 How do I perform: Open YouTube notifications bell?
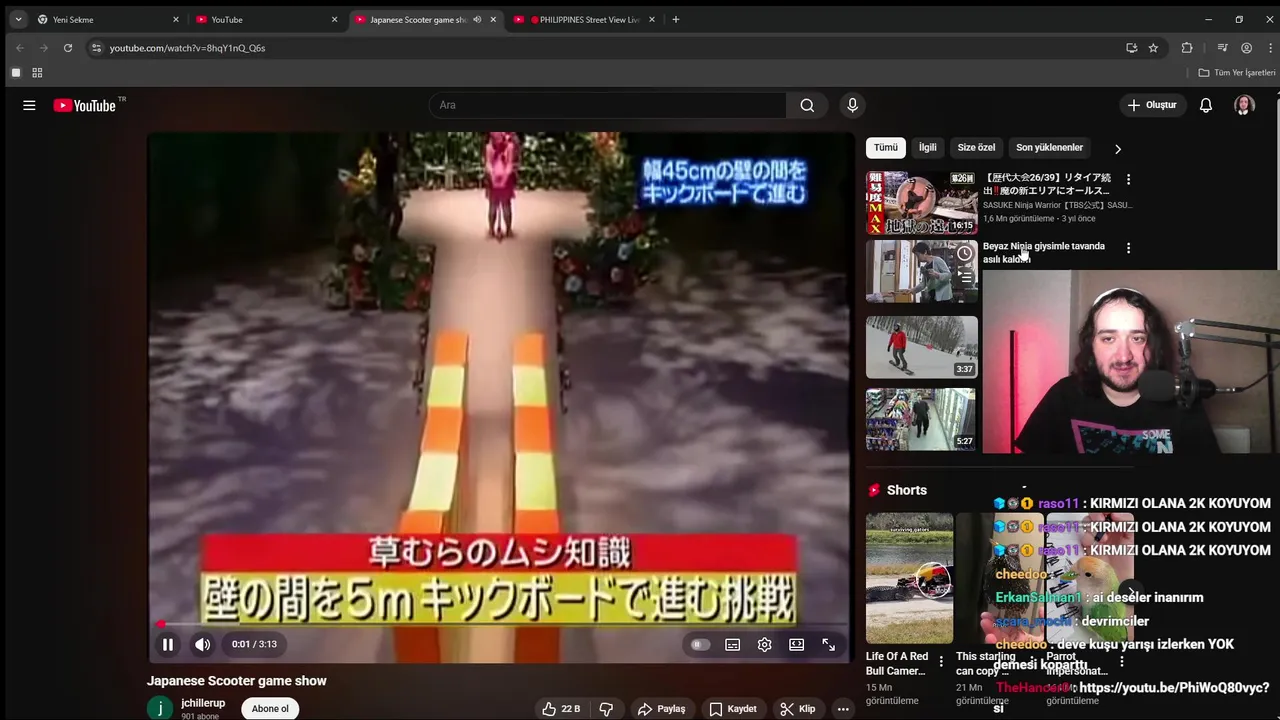pos(1206,105)
